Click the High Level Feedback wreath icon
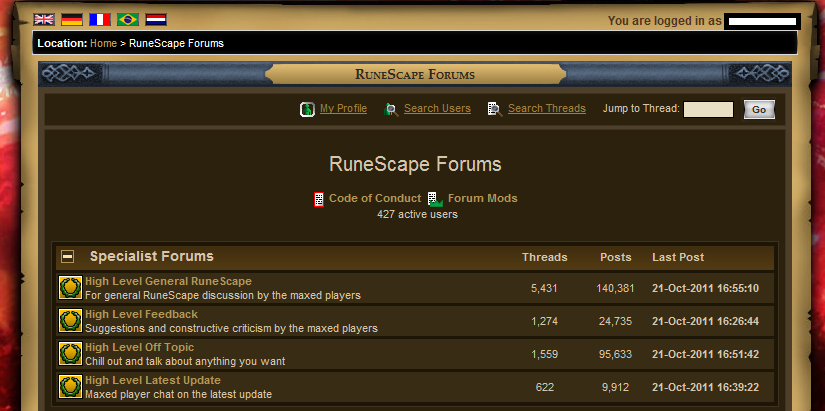This screenshot has width=825, height=411. click(x=70, y=321)
